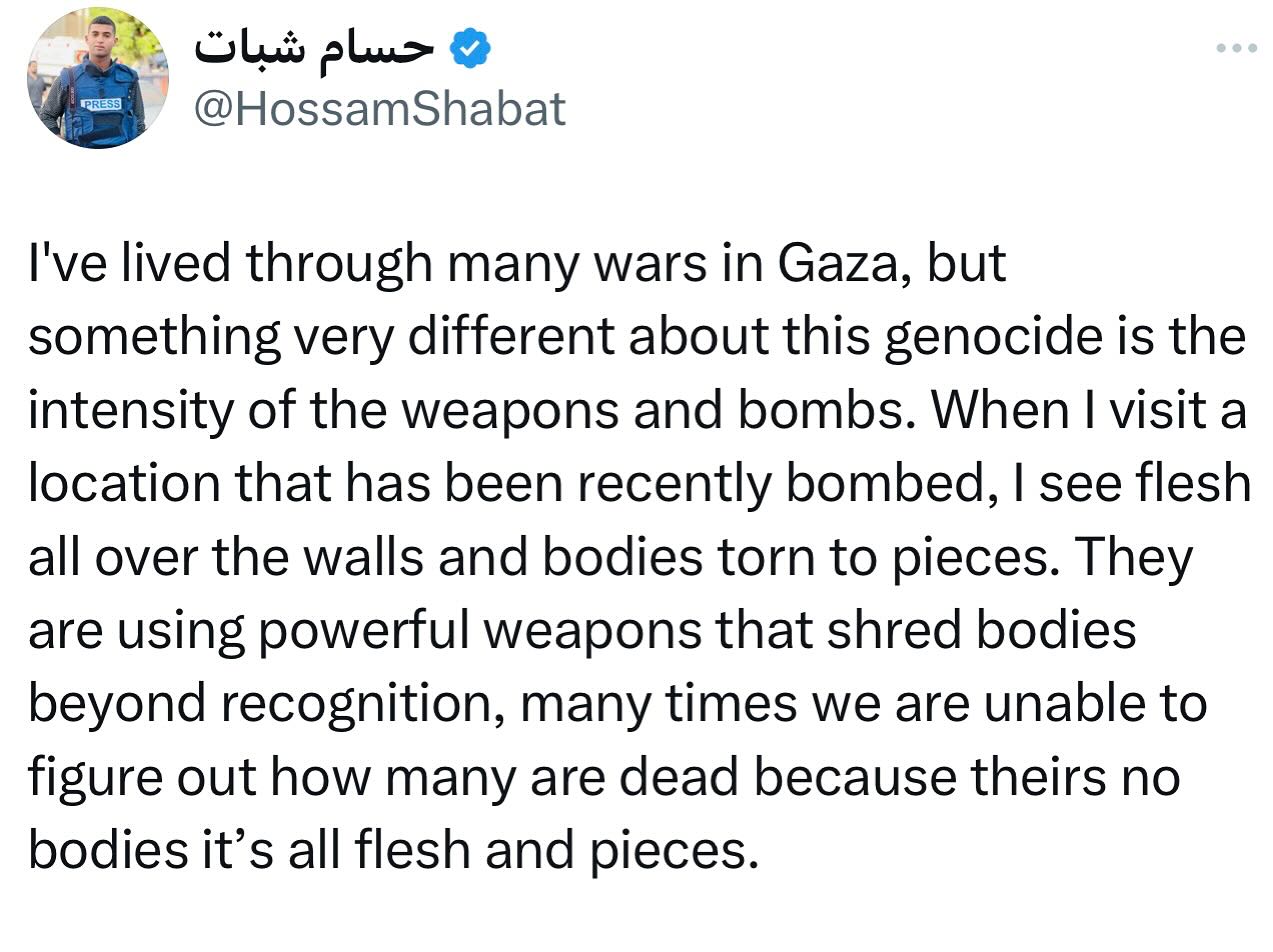The image size is (1273, 952).
Task: Click the word "Gaza" in the tweet
Action: [840, 263]
